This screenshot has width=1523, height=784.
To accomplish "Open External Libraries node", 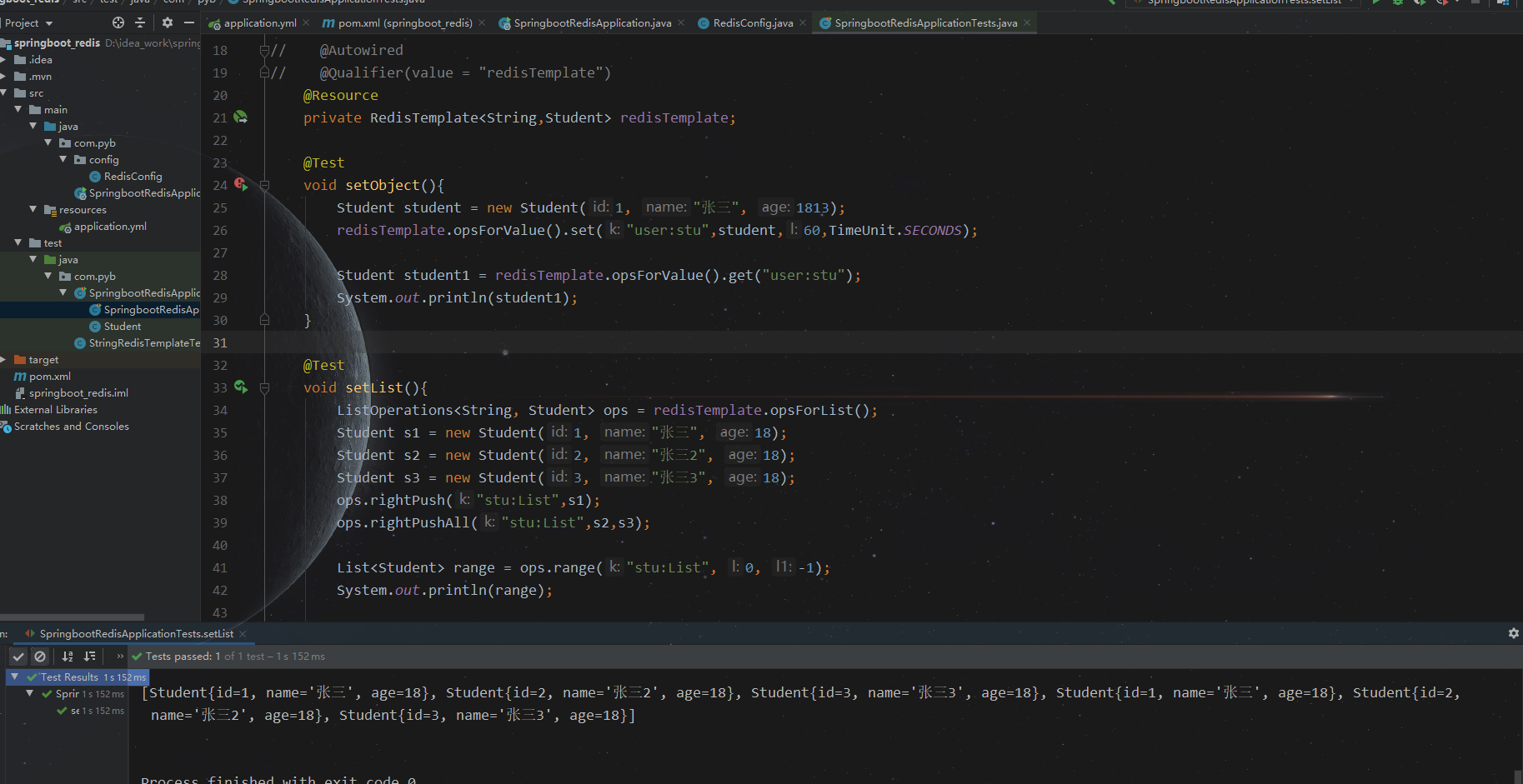I will pos(49,409).
